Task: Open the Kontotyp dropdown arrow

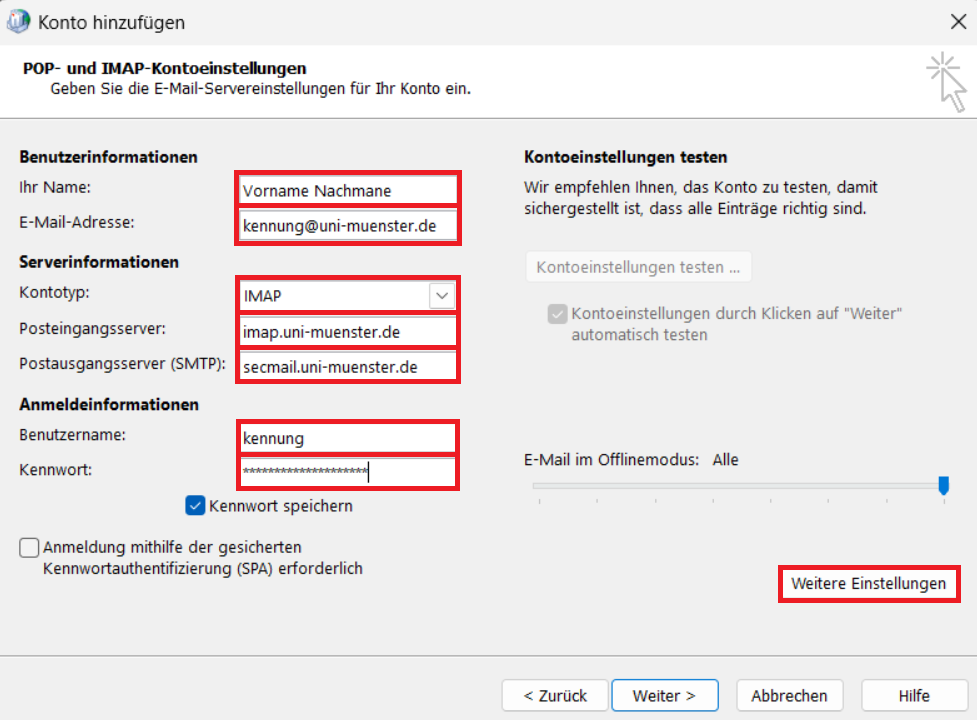Action: [x=442, y=296]
